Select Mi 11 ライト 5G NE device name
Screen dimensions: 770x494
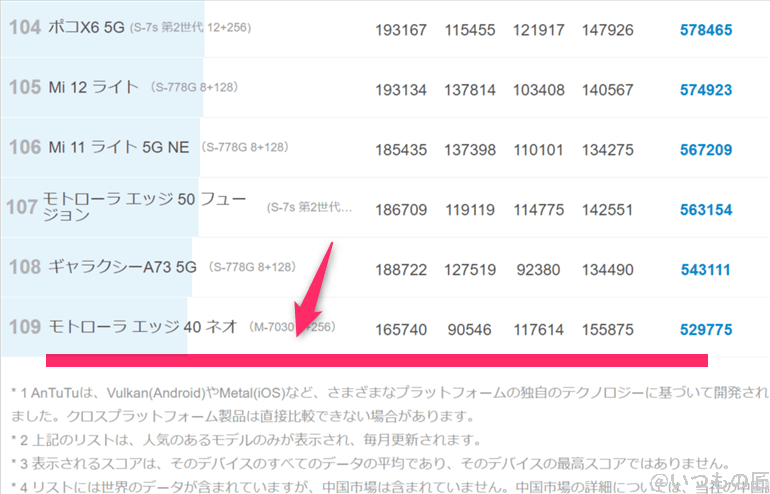[x=119, y=147]
